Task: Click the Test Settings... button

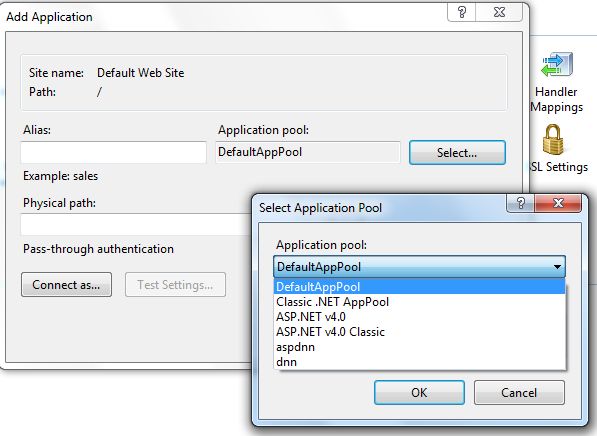Action: pos(175,284)
